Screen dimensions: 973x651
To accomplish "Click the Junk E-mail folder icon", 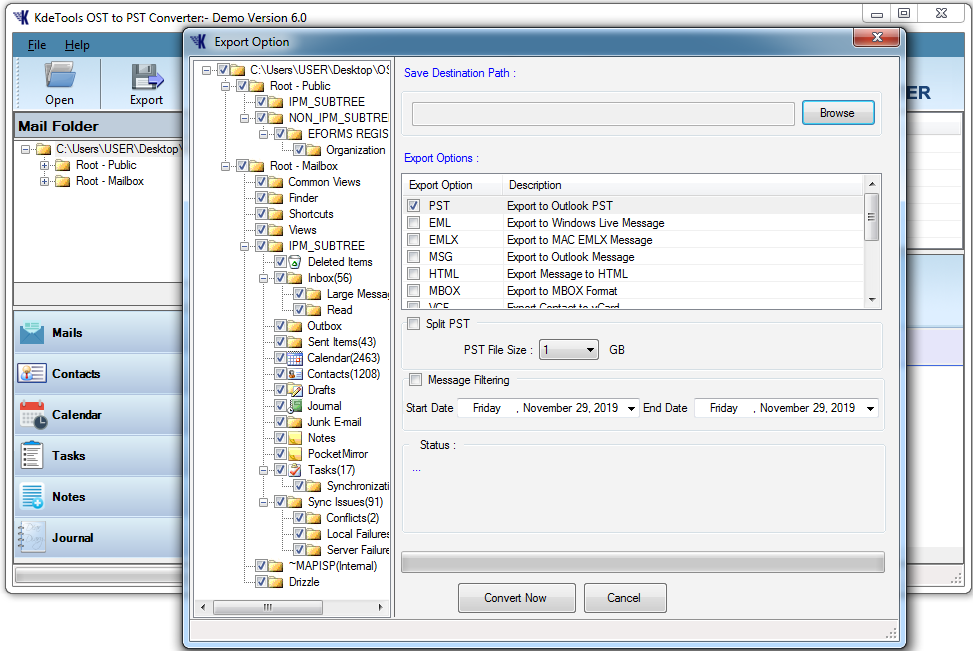I will coord(295,422).
